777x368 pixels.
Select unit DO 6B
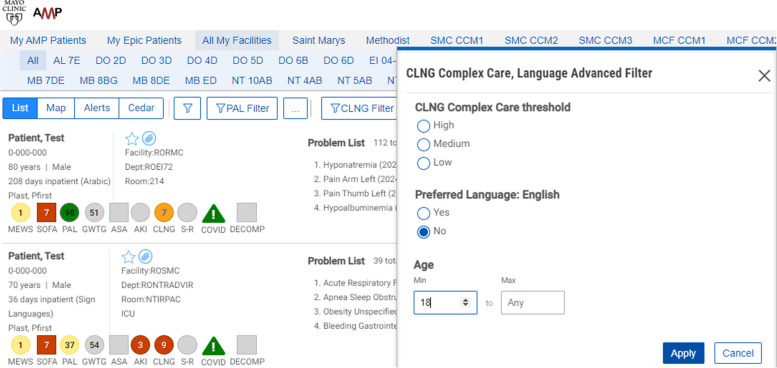tap(293, 60)
